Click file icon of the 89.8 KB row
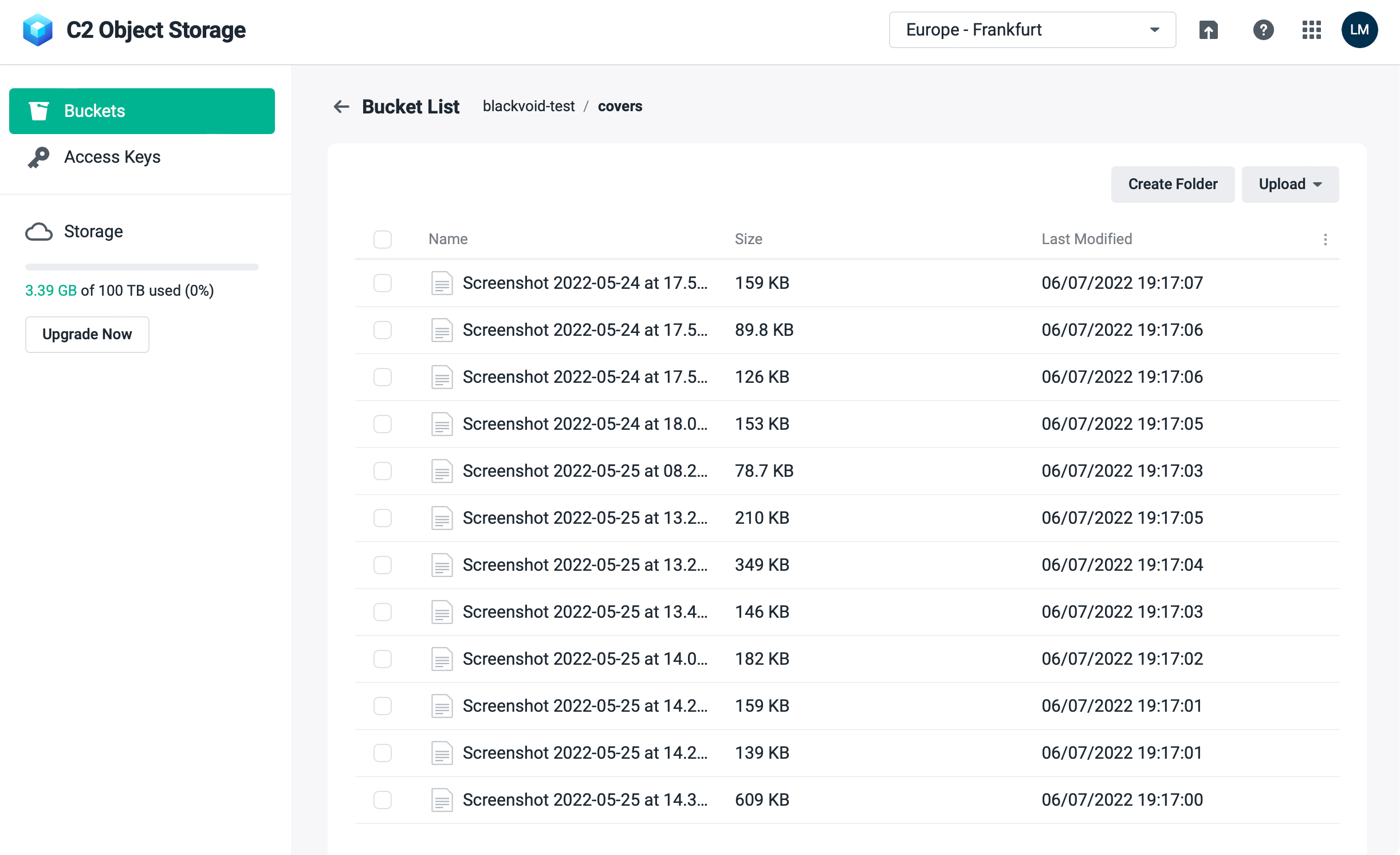Image resolution: width=1400 pixels, height=855 pixels. [442, 330]
